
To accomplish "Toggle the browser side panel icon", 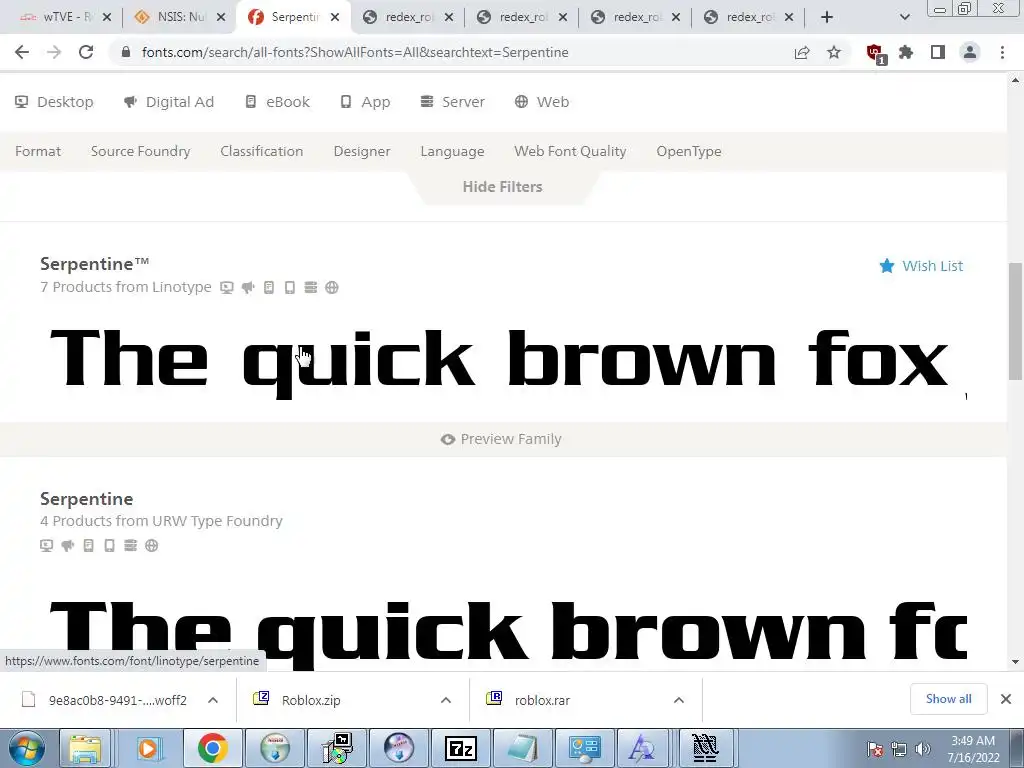I will coord(938,52).
